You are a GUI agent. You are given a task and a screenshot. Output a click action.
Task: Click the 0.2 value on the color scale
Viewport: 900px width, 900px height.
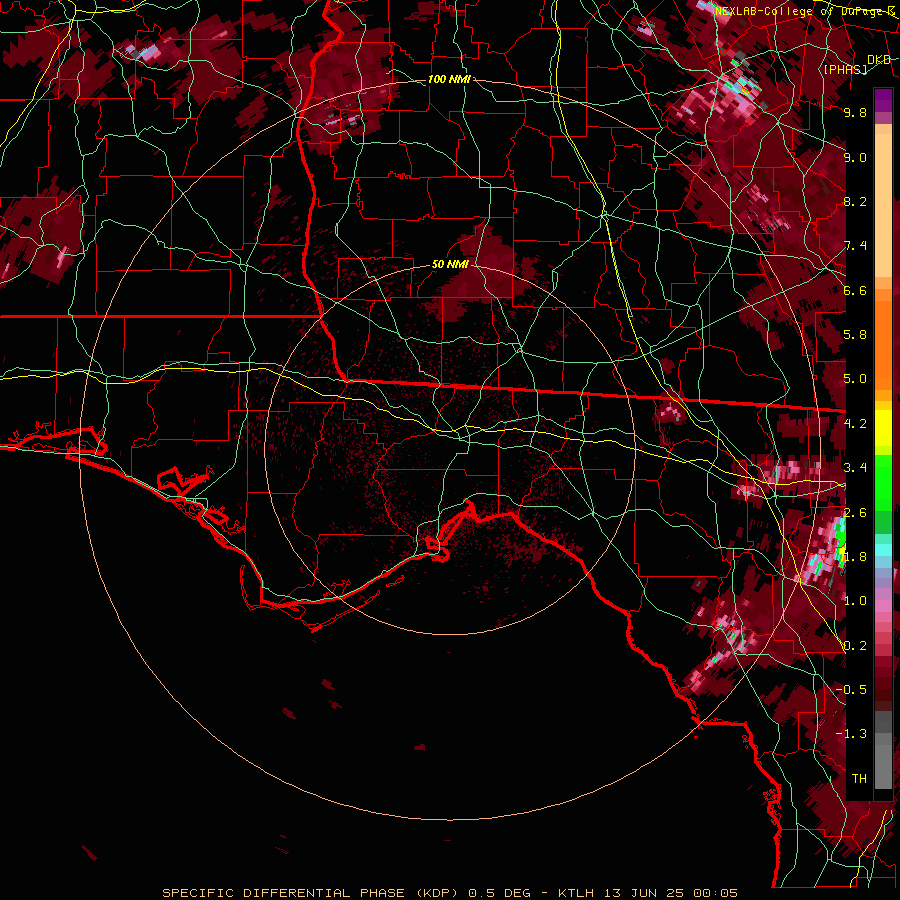tap(855, 646)
